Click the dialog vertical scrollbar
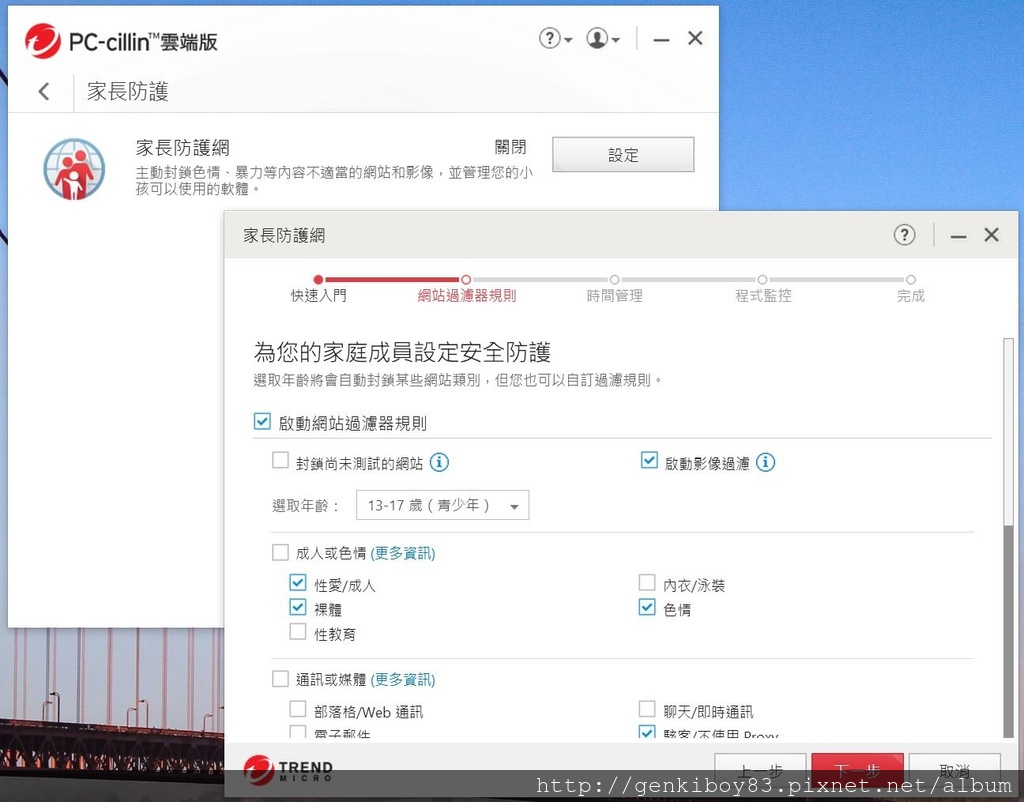This screenshot has width=1024, height=802. 1008,539
